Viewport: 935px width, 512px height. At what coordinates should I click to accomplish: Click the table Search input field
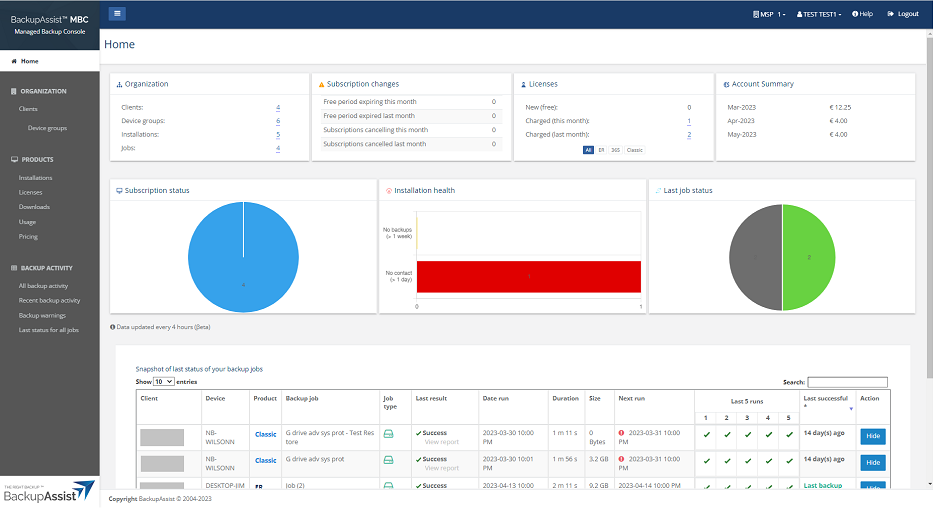[x=847, y=382]
